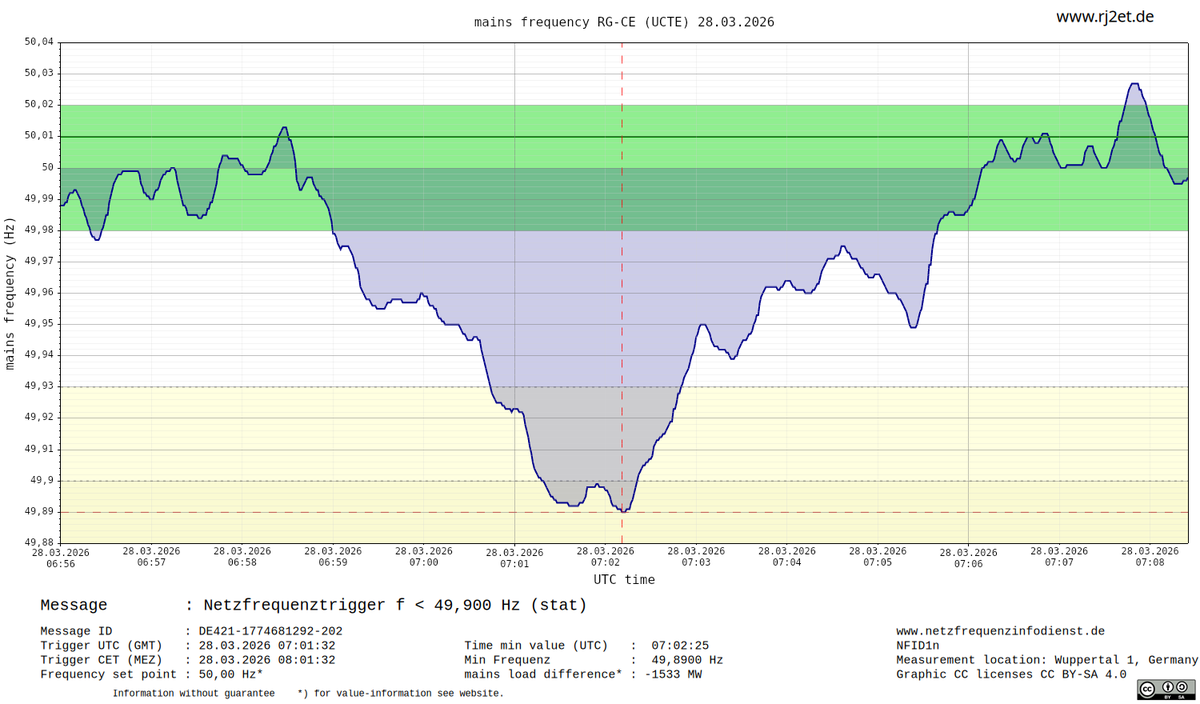1200x704 pixels.
Task: Click the 06:59 time axis label
Action: pyautogui.click(x=333, y=557)
